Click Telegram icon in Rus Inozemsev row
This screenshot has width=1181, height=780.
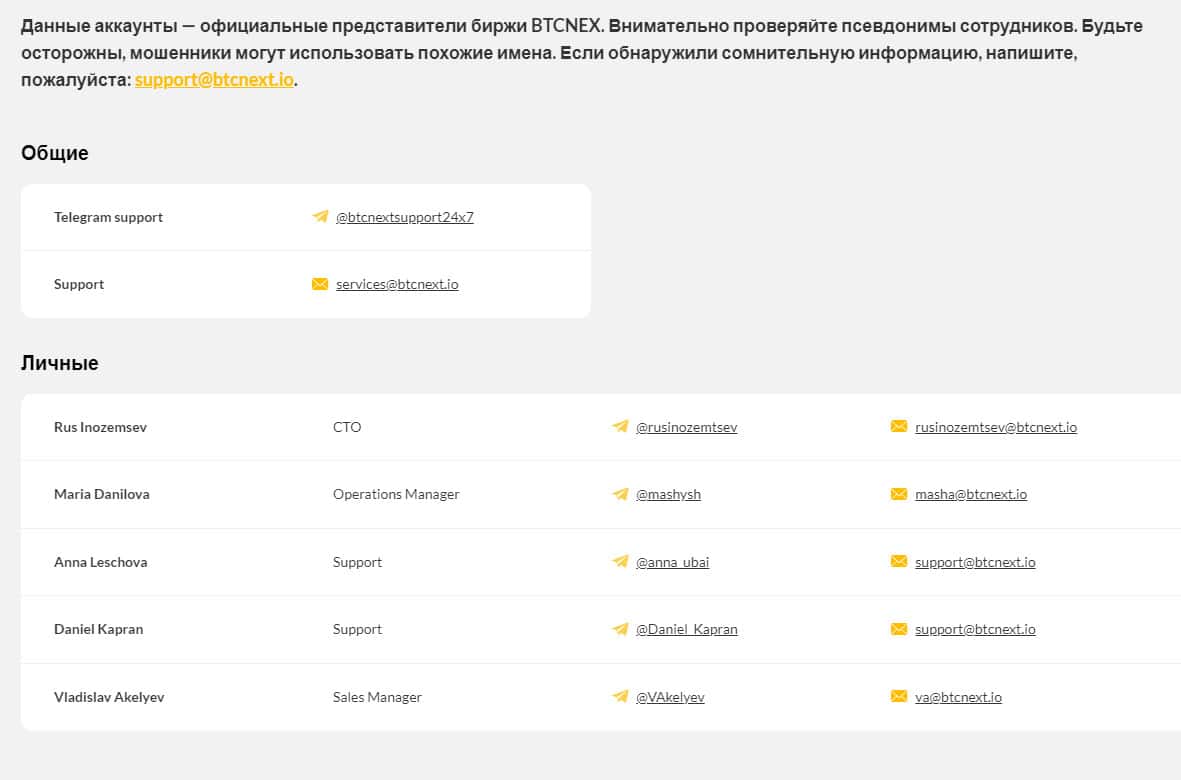[x=620, y=426]
